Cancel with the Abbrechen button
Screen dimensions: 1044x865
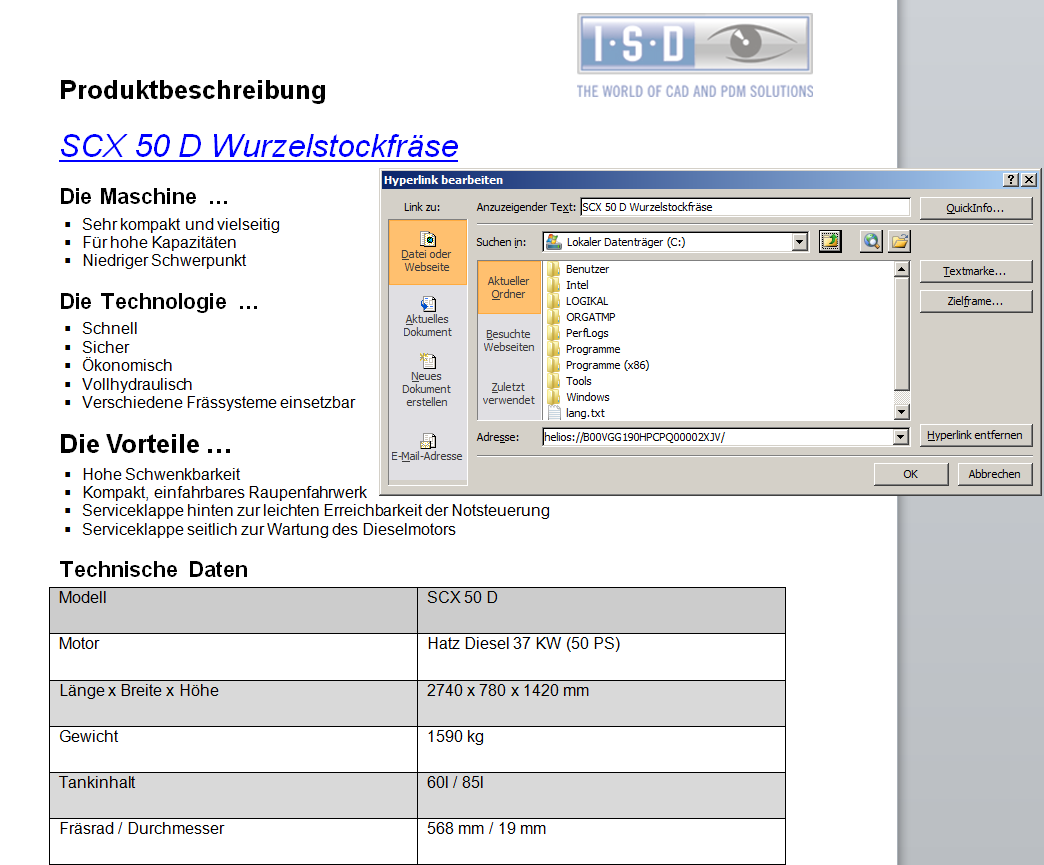(x=995, y=474)
